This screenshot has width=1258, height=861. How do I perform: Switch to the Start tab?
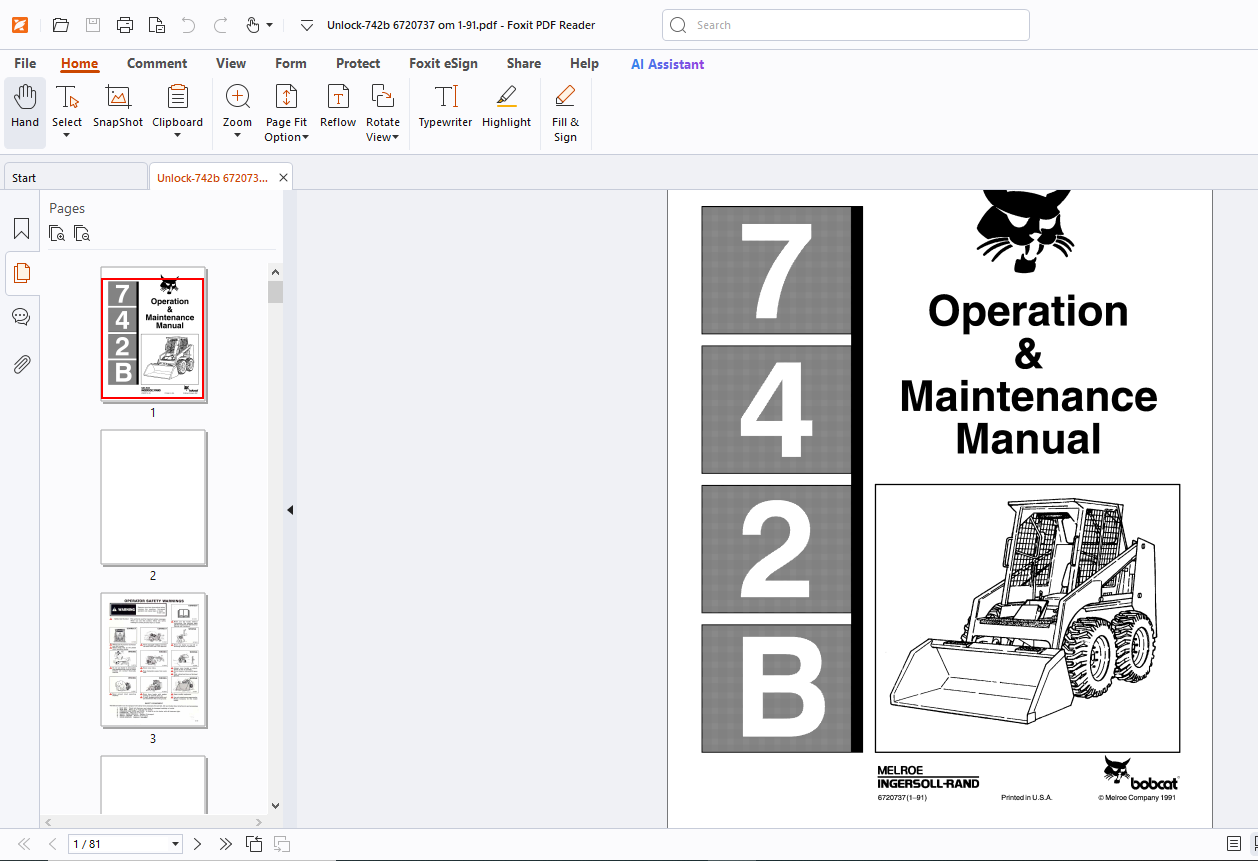click(x=75, y=177)
